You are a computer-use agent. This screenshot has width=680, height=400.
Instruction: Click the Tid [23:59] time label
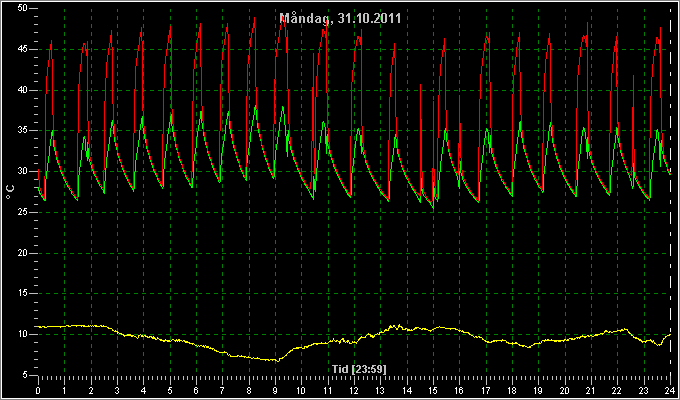[359, 369]
